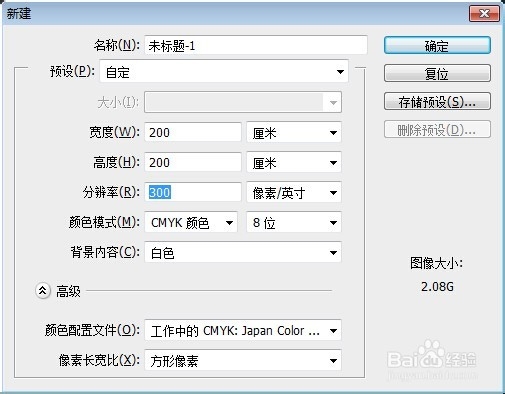Open the 颜色模式 dropdown showing CMYK 颜色
This screenshot has width=505, height=394.
191,222
